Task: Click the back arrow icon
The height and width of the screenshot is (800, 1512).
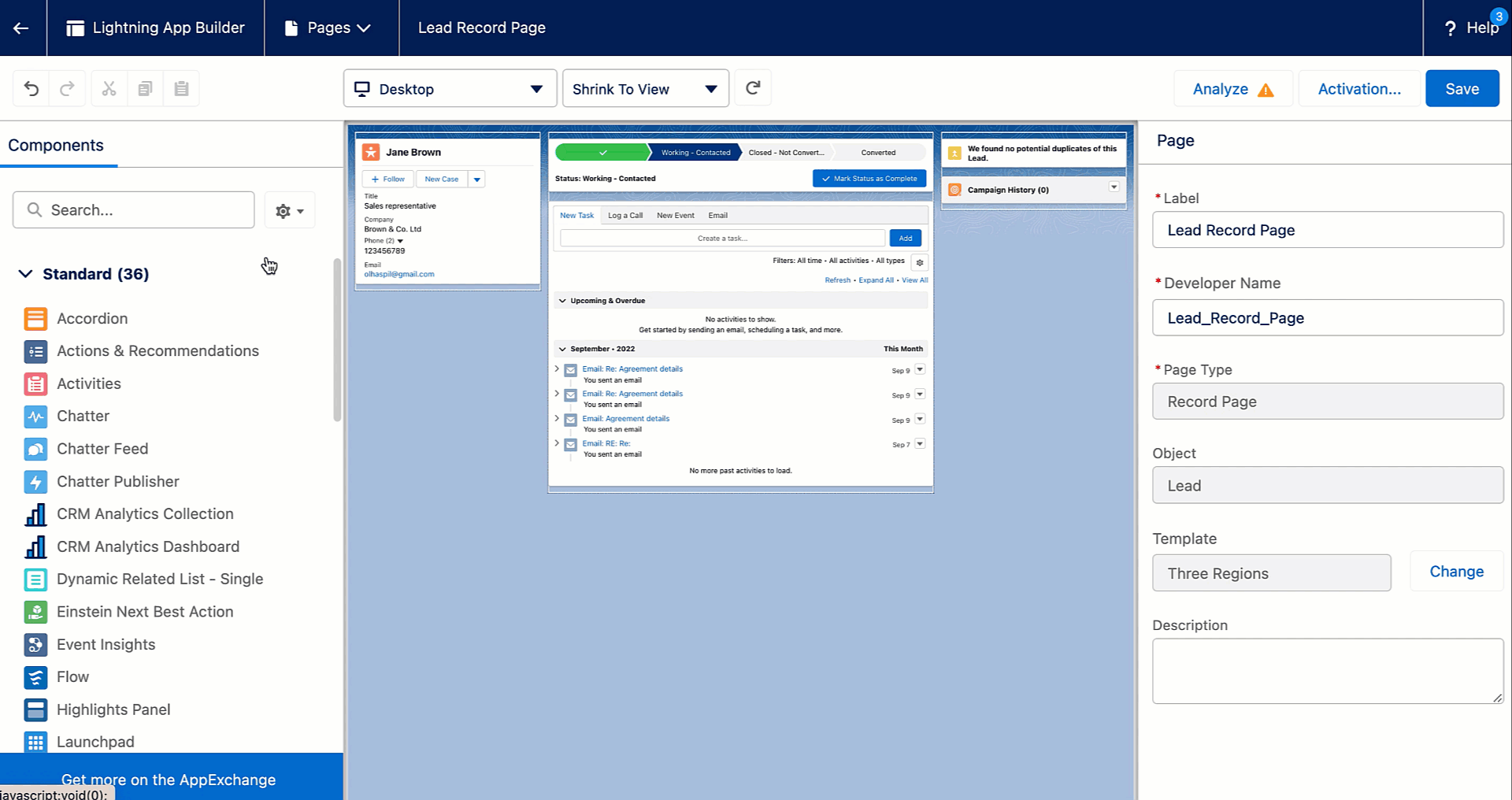Action: pyautogui.click(x=21, y=28)
